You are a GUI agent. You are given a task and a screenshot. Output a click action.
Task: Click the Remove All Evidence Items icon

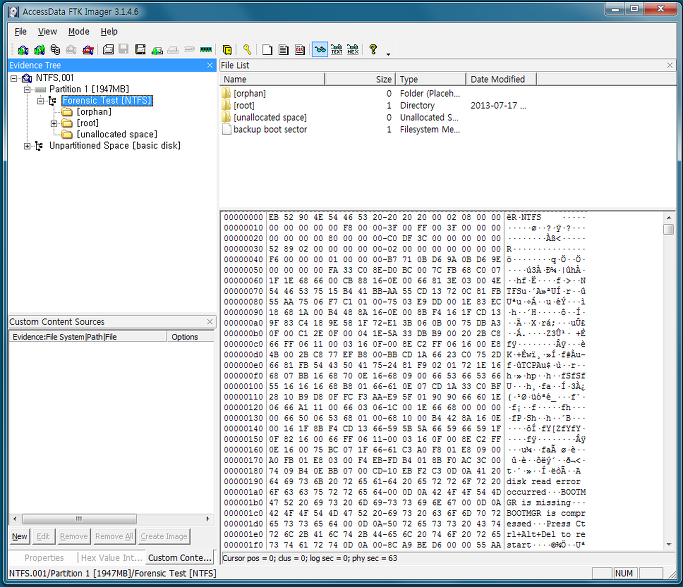[88, 50]
